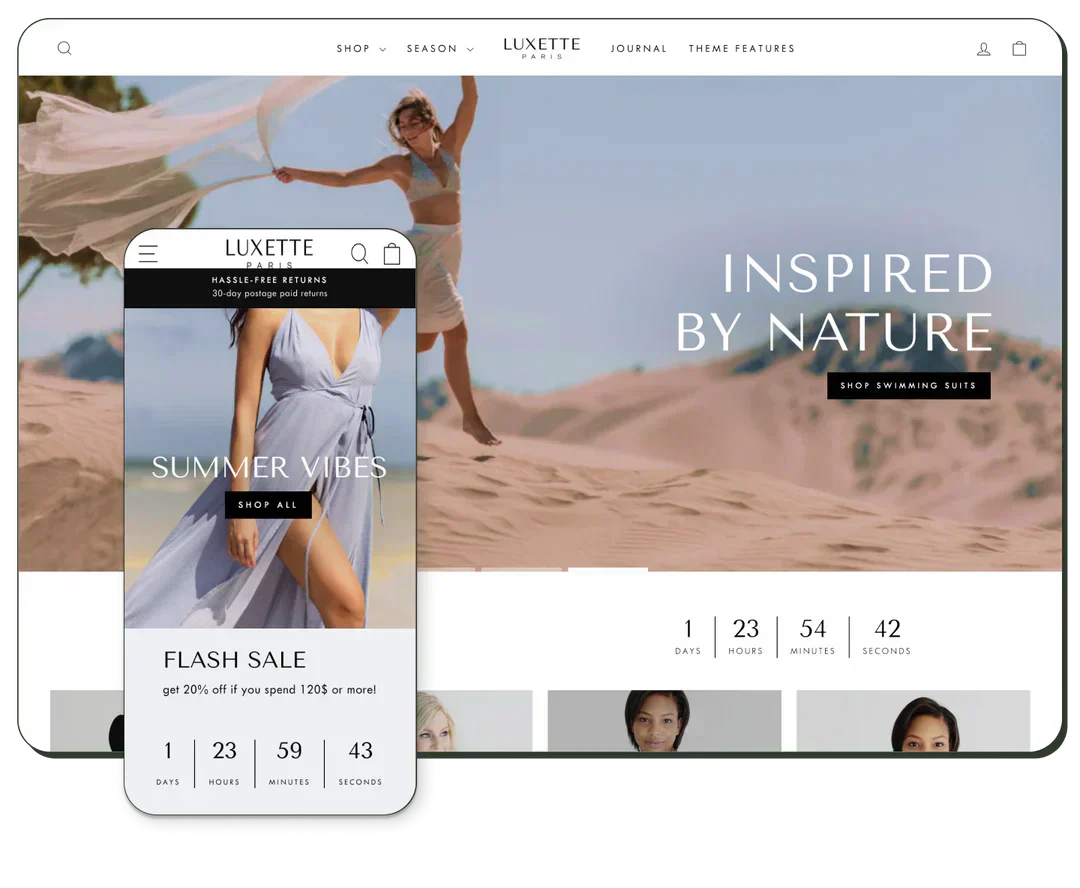The image size is (1080, 888).
Task: Open the Theme Features menu item
Action: click(x=741, y=48)
